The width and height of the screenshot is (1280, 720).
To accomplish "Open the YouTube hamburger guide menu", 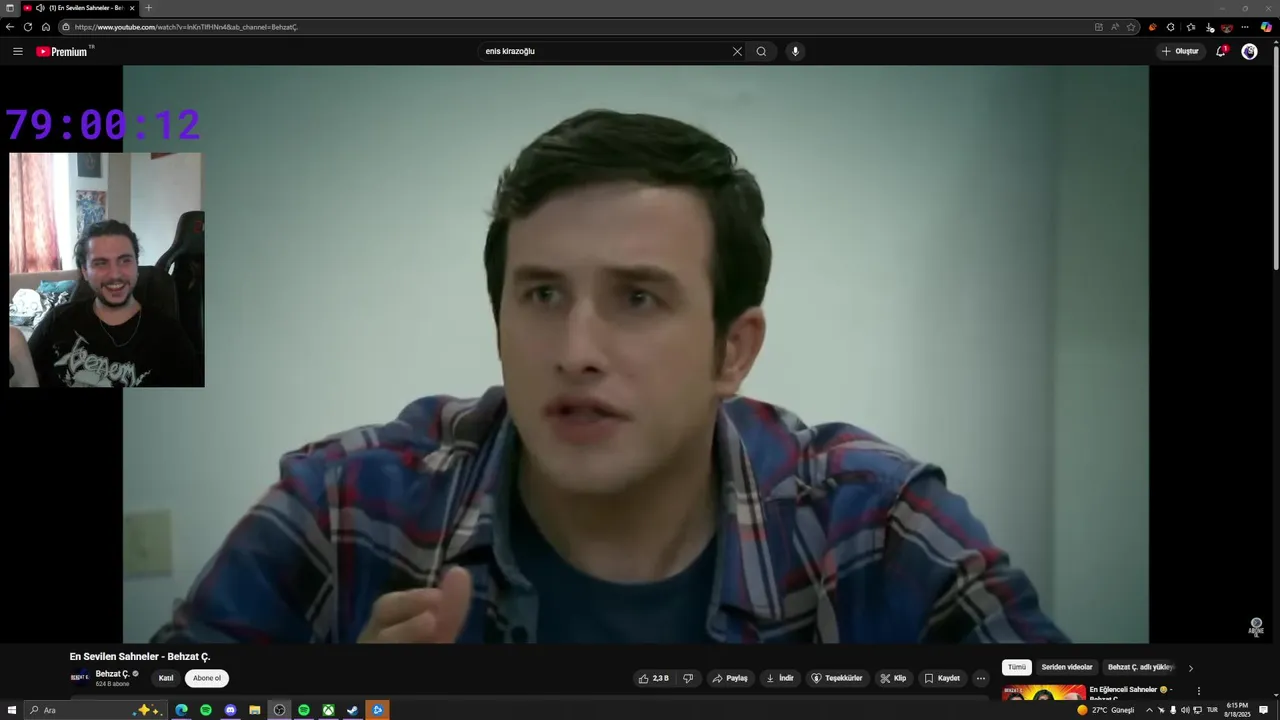I will pyautogui.click(x=17, y=51).
